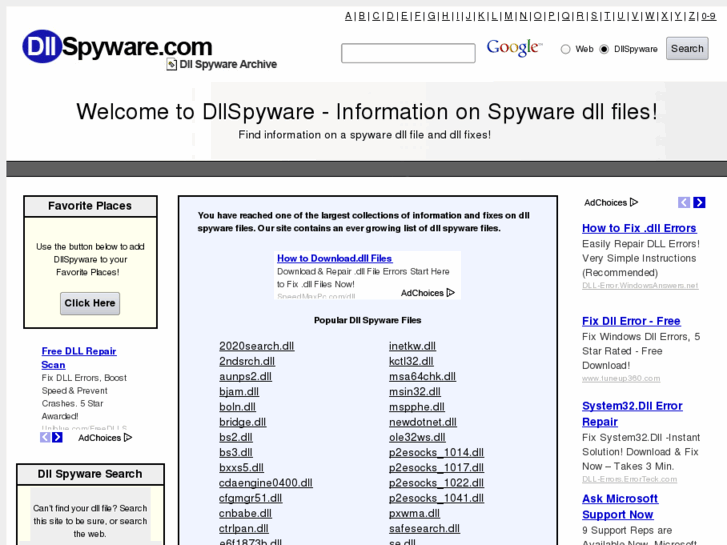Click previous ad arrow under Free DLL Repair
Viewport: 727px width, 545px height.
coord(45,437)
